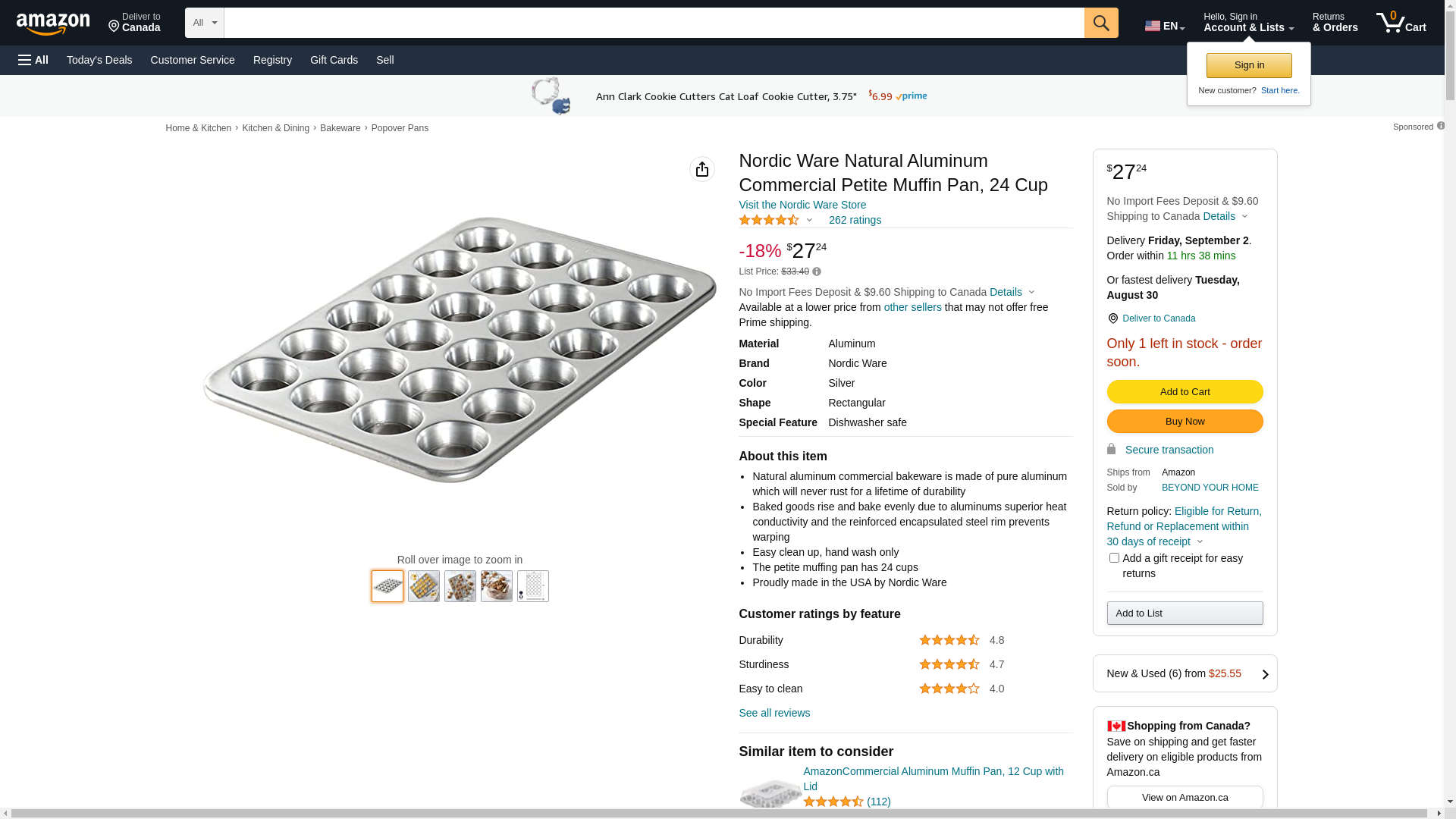The height and width of the screenshot is (819, 1456).
Task: Check the gift receipt checkbox
Action: pyautogui.click(x=1114, y=558)
